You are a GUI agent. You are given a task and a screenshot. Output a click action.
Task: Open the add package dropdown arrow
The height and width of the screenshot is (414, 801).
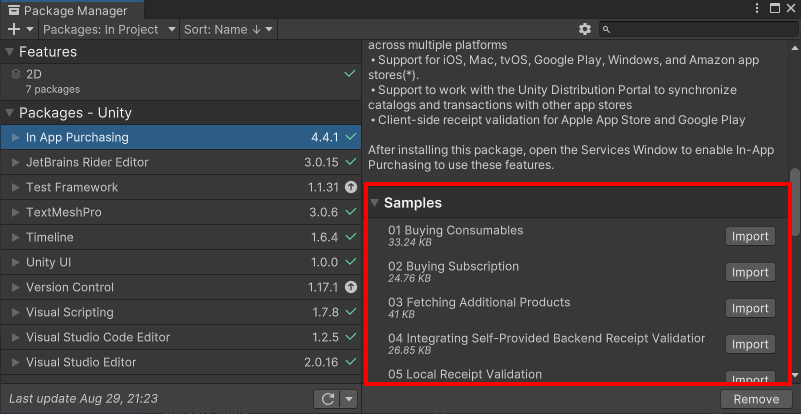(x=30, y=30)
